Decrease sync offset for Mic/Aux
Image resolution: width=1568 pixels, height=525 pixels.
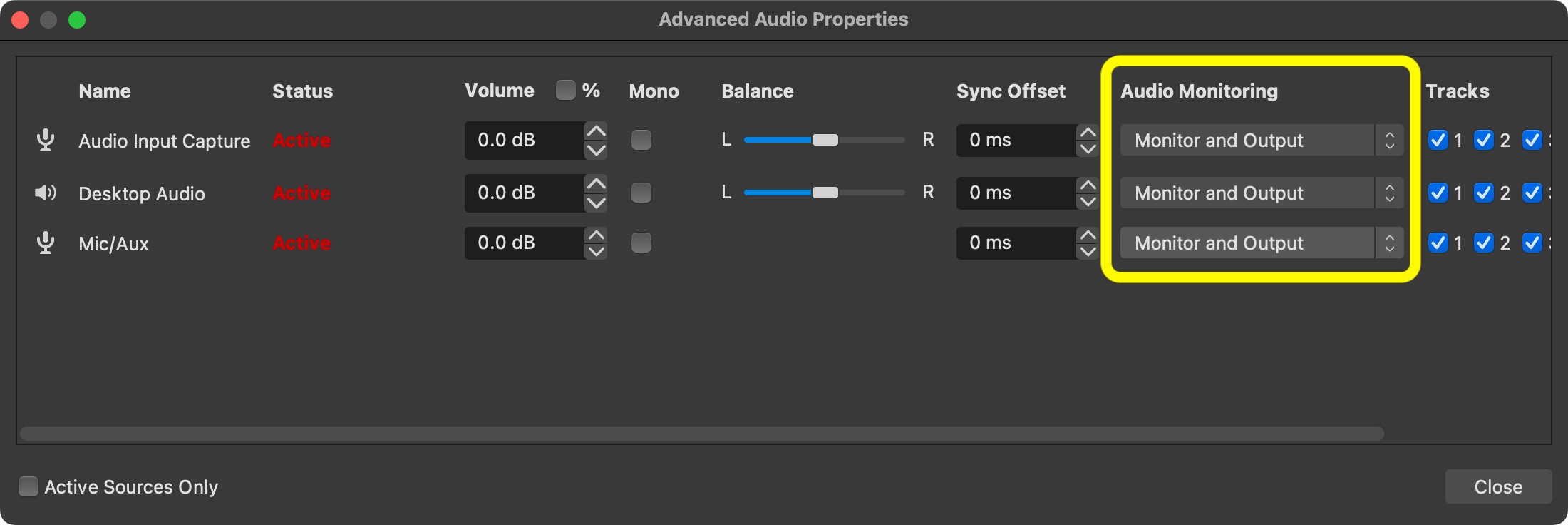tap(1088, 253)
